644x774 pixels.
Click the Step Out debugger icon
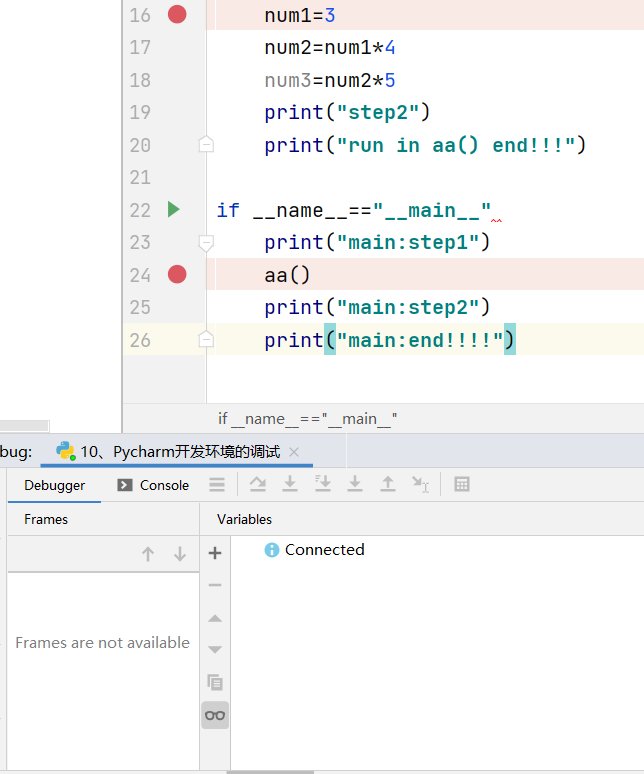click(x=388, y=484)
